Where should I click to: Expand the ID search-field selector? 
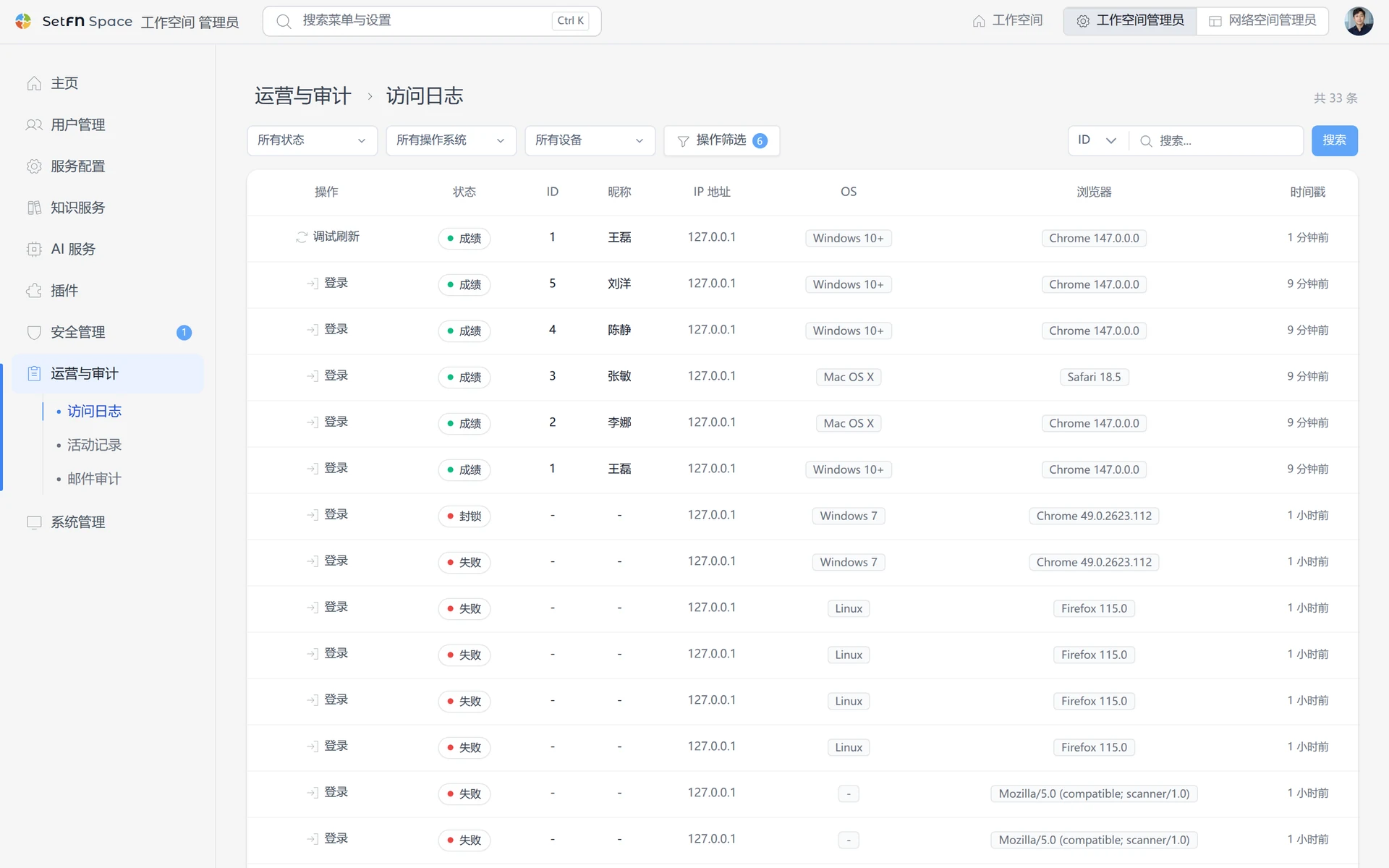(1097, 140)
